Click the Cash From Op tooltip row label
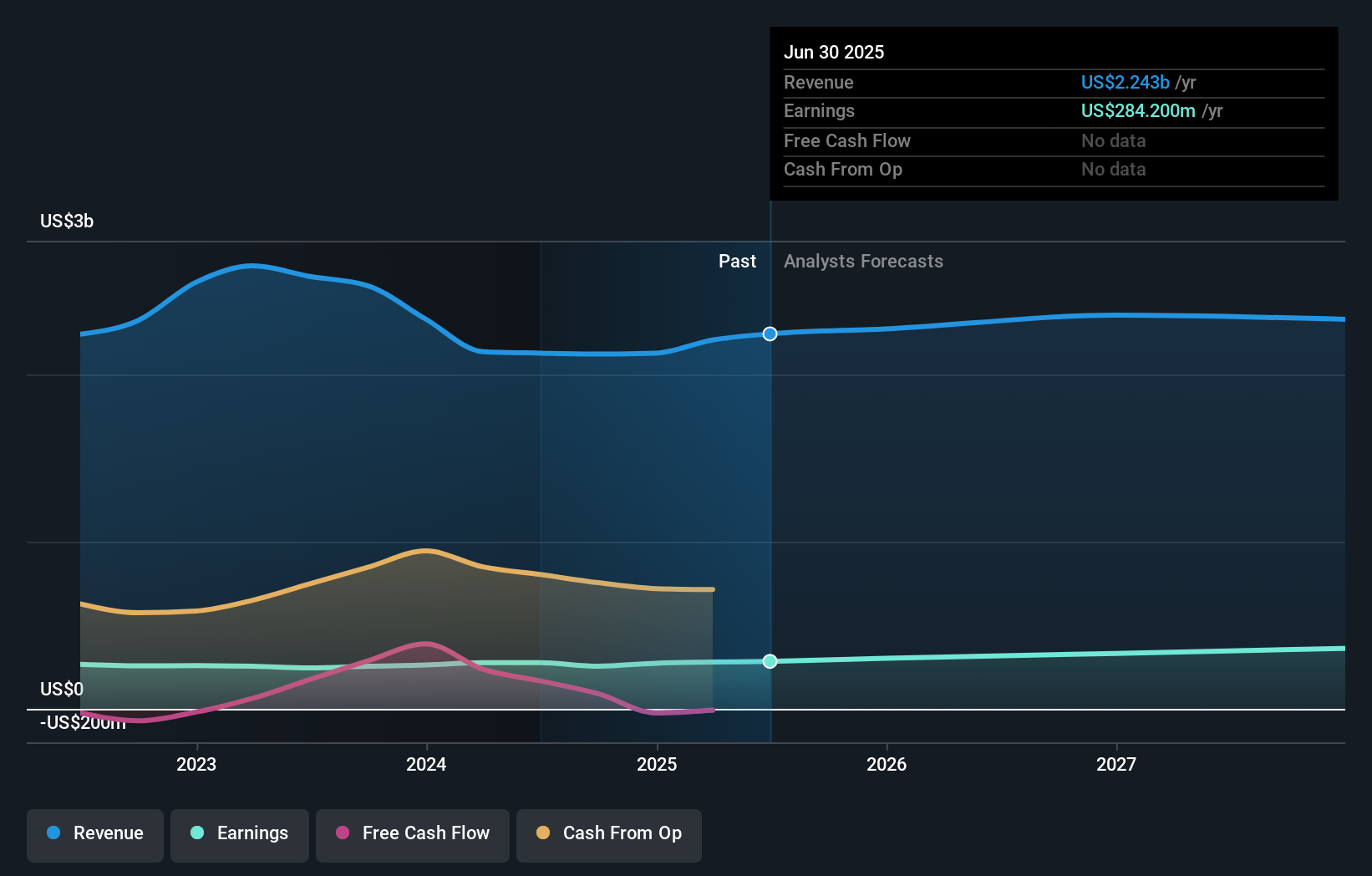The height and width of the screenshot is (876, 1372). pos(843,169)
